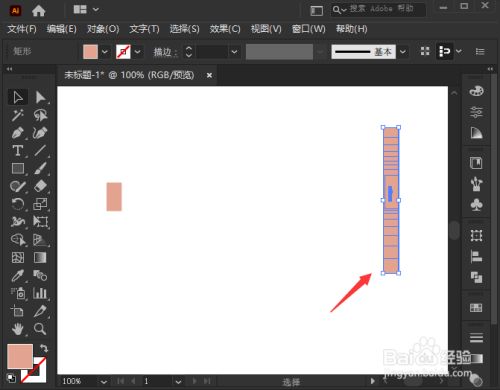Select the Warp tool
This screenshot has width=500, height=390.
coord(17,222)
